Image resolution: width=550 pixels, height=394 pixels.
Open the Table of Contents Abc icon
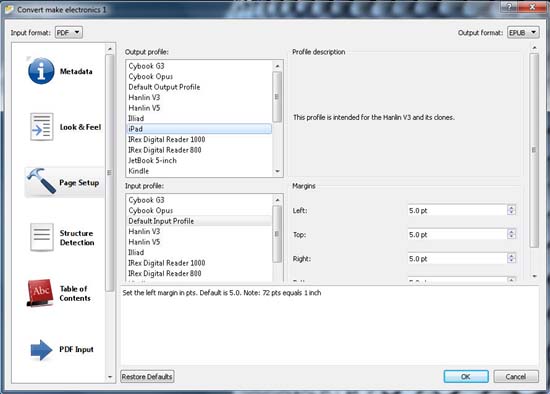(x=40, y=293)
